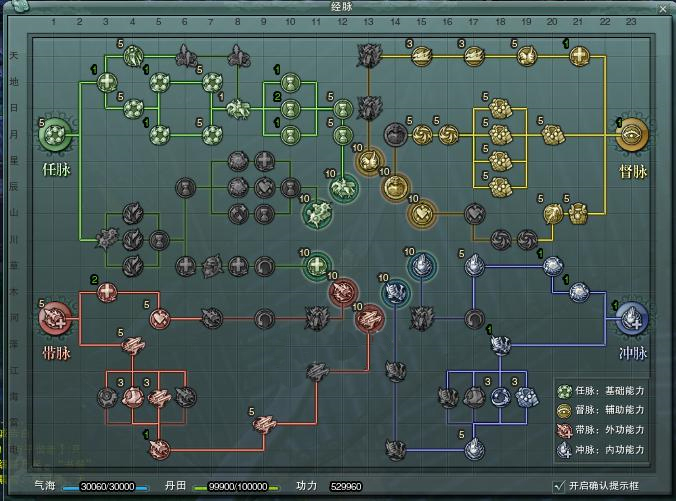
Task: Click the red plus node marked level 2
Action: pyautogui.click(x=107, y=294)
